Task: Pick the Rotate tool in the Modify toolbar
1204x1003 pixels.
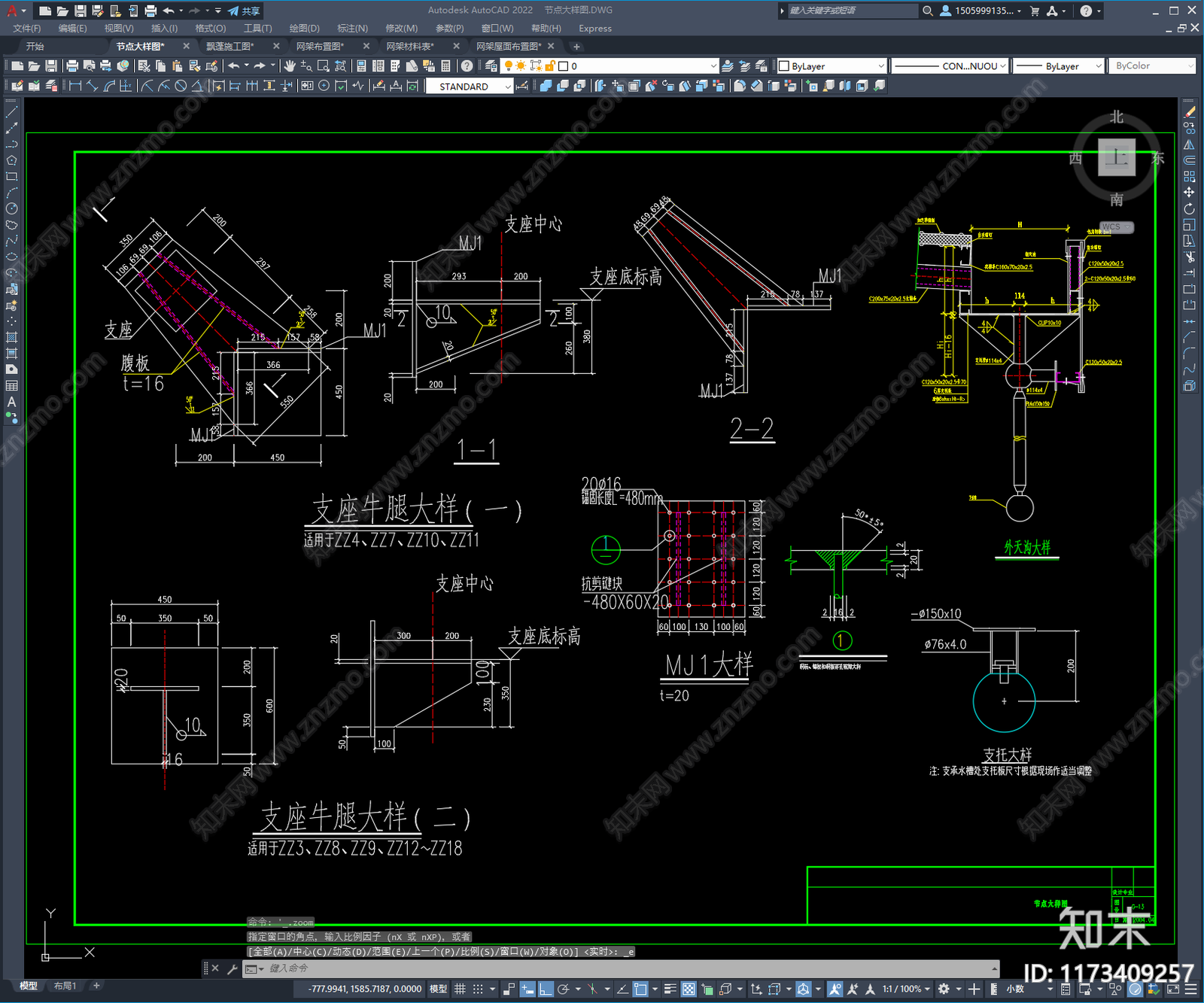Action: [1189, 208]
